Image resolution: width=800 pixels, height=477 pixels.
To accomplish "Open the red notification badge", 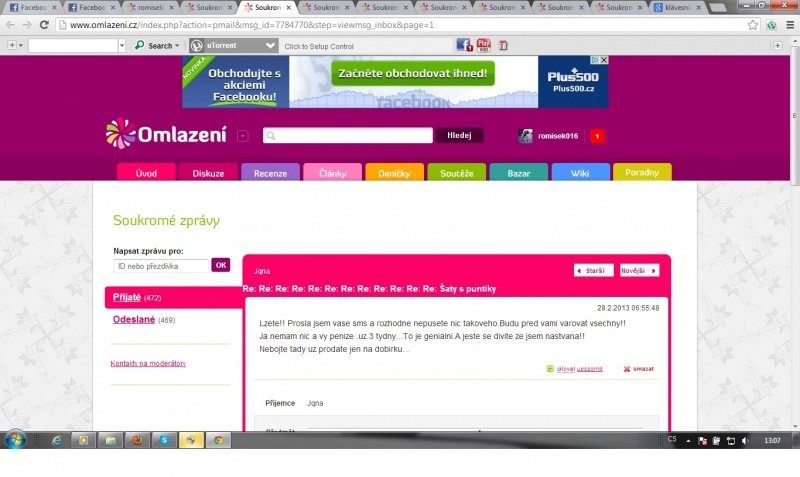I will (x=597, y=136).
